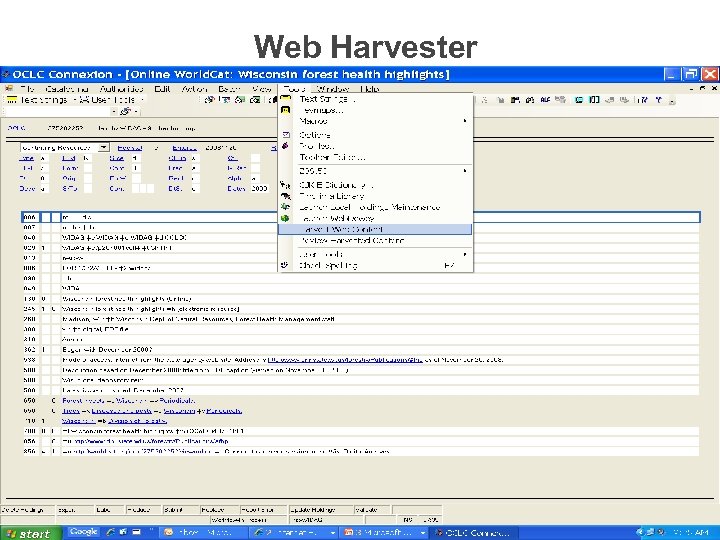Run Check Spelling from Tools menu
Viewport: 720px width, 540px height.
[x=375, y=265]
